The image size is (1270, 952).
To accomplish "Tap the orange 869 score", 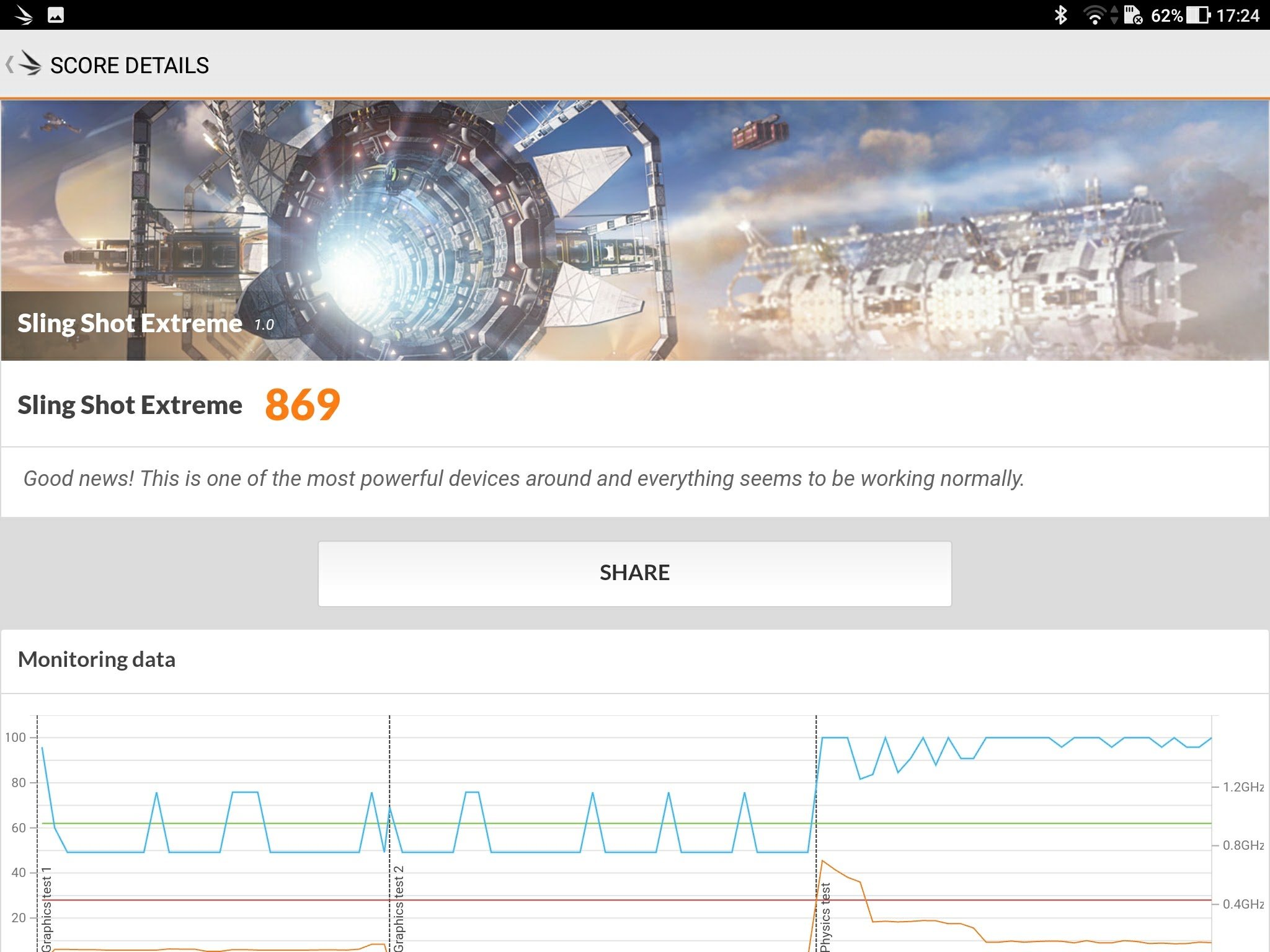I will [303, 405].
